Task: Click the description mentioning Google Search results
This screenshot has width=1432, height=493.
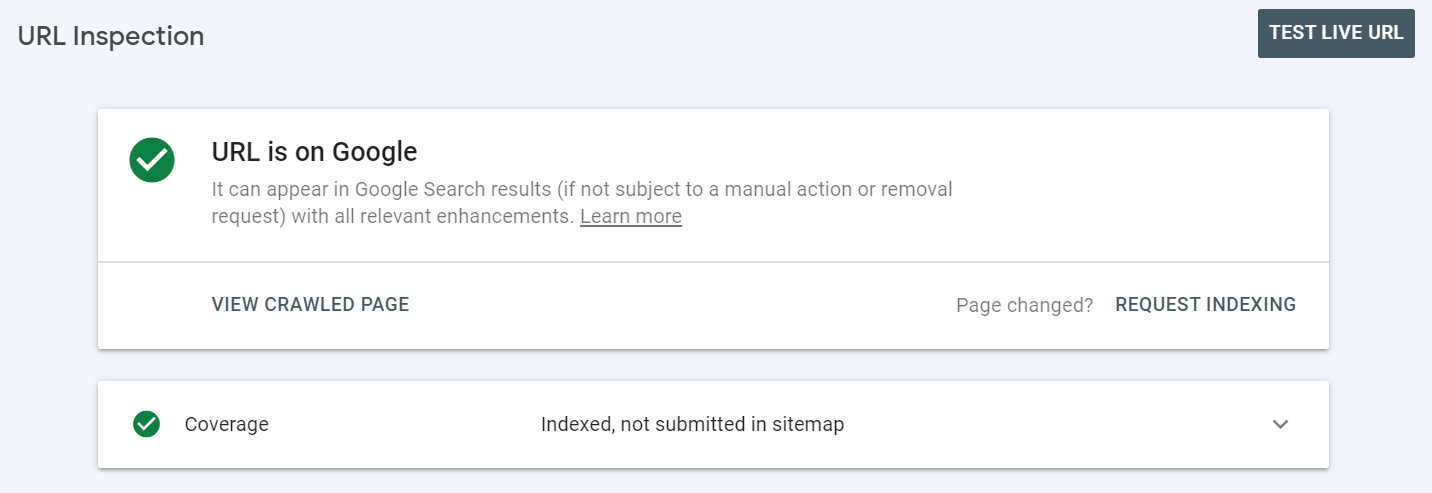Action: tap(580, 189)
